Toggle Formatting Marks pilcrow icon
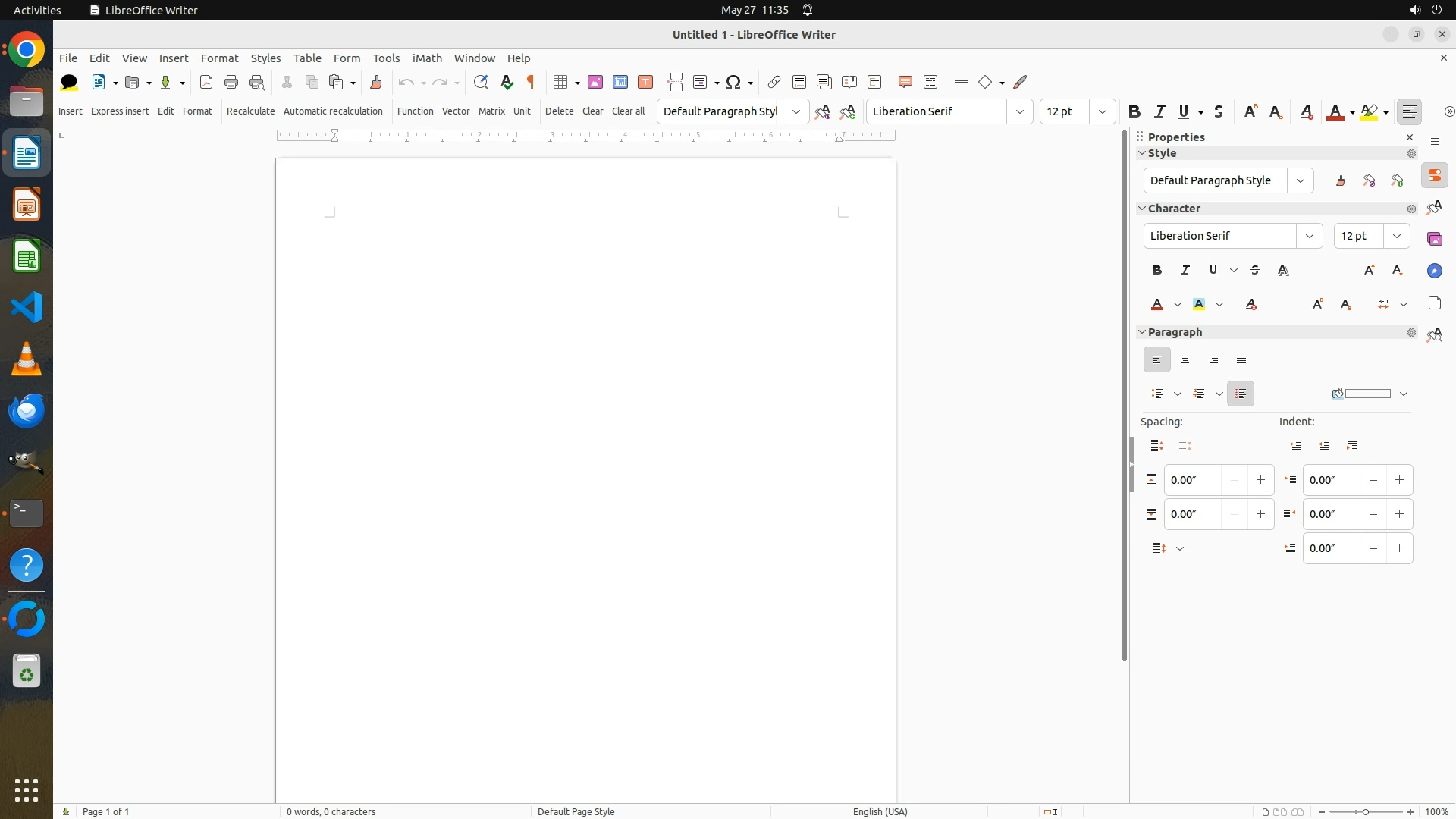This screenshot has width=1456, height=819. [x=531, y=82]
